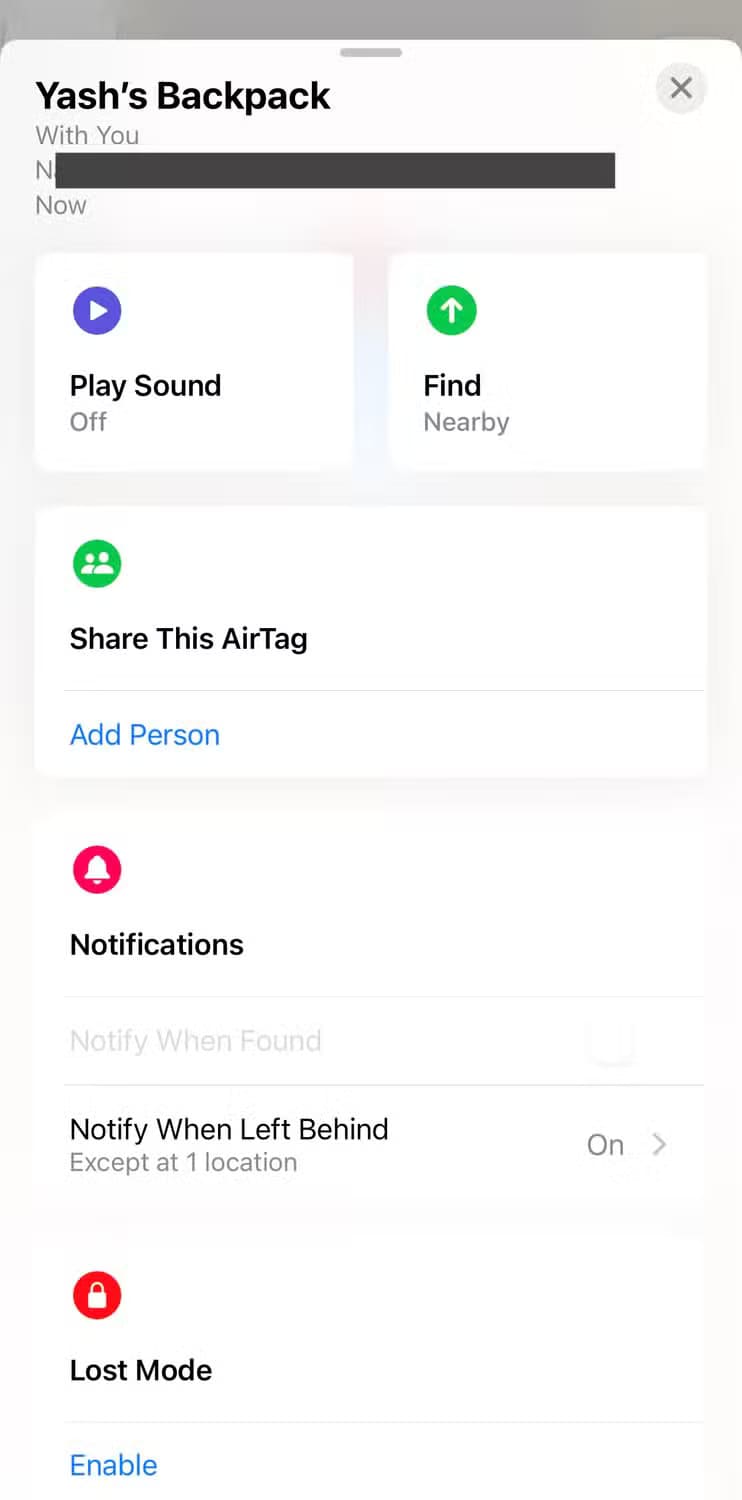Screen dimensions: 742x1500
Task: Tap the pink Notifications bell icon
Action: (97, 870)
